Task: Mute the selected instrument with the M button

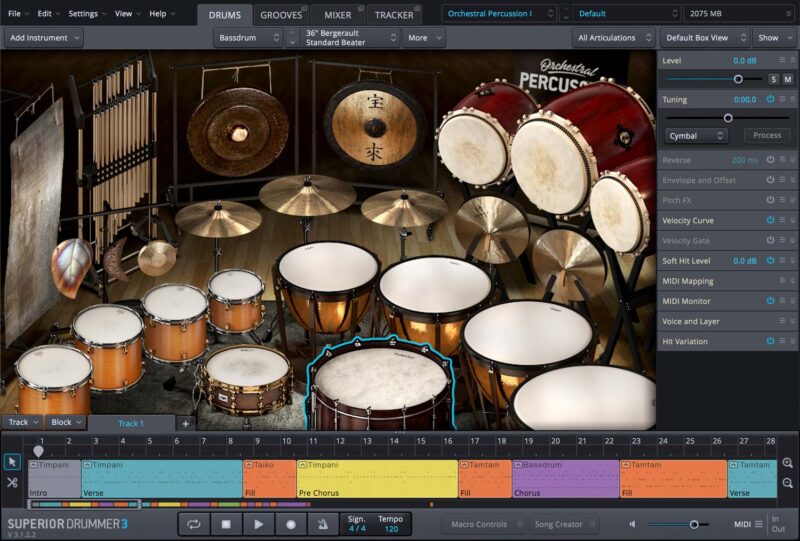Action: (788, 79)
